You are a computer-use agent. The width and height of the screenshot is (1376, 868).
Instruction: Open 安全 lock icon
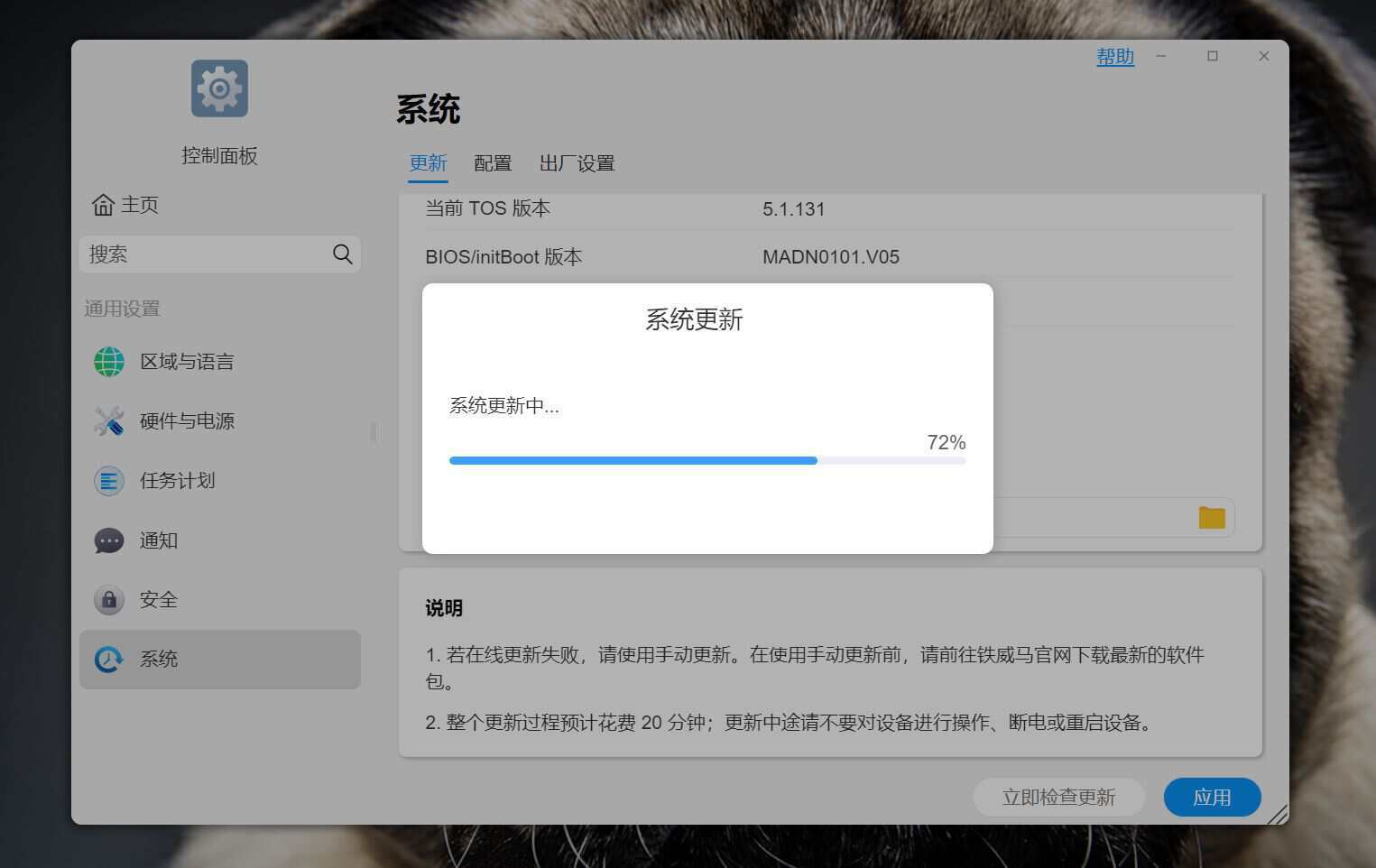109,600
